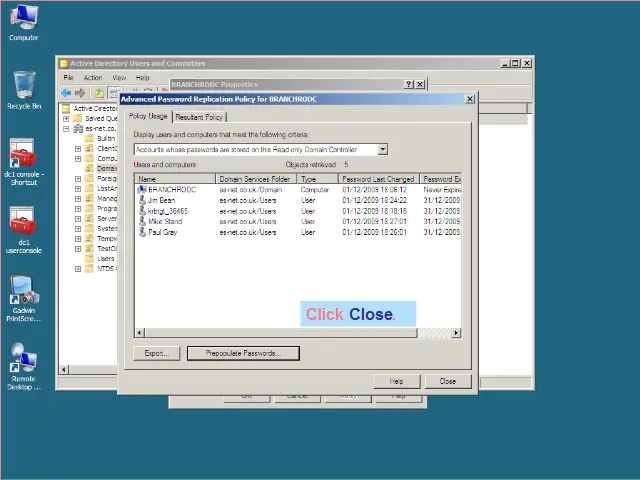The height and width of the screenshot is (480, 640).
Task: Click the Forward arrow in the Active Directory toolbar
Action: coord(80,93)
